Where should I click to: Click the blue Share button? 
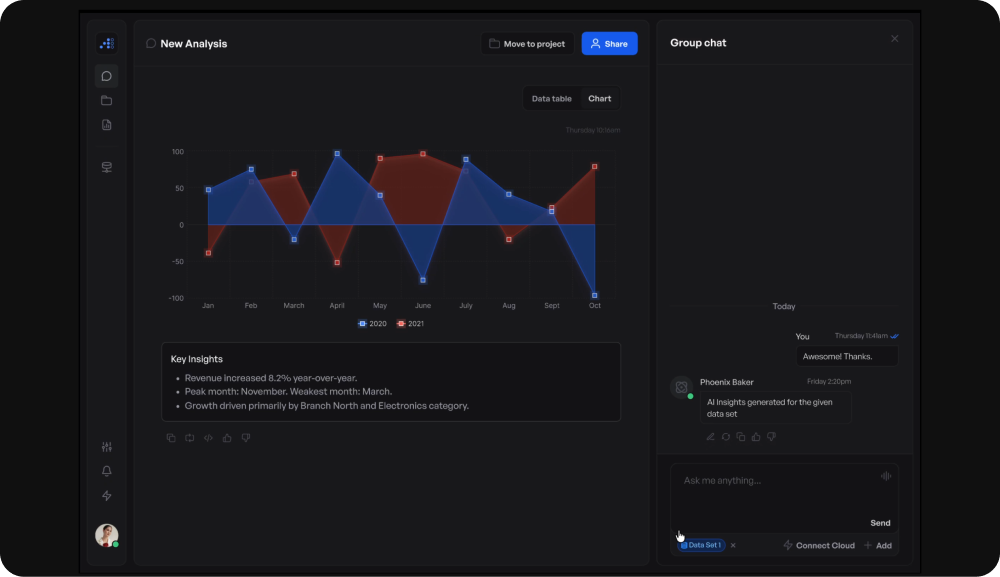pyautogui.click(x=609, y=44)
